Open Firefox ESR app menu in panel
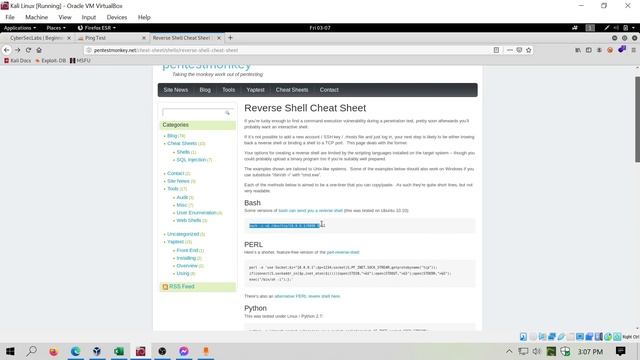The width and height of the screenshot is (640, 360). pos(97,28)
